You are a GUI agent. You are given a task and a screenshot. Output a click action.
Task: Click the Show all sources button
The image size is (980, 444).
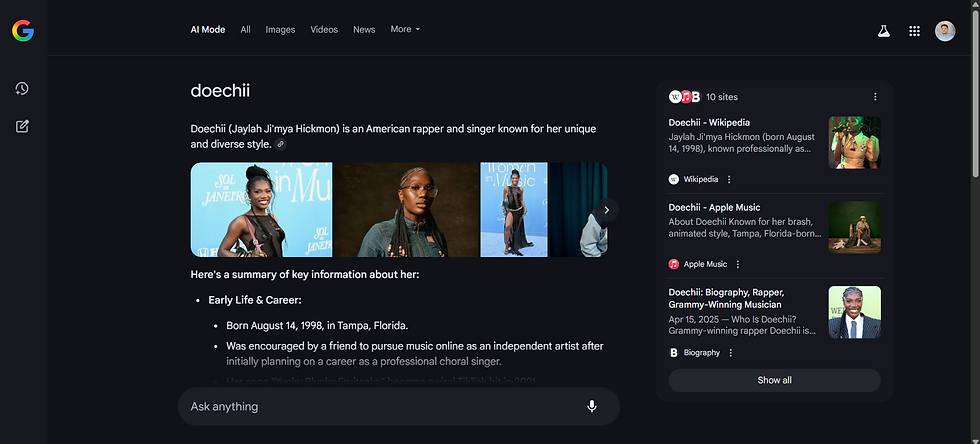pyautogui.click(x=774, y=380)
